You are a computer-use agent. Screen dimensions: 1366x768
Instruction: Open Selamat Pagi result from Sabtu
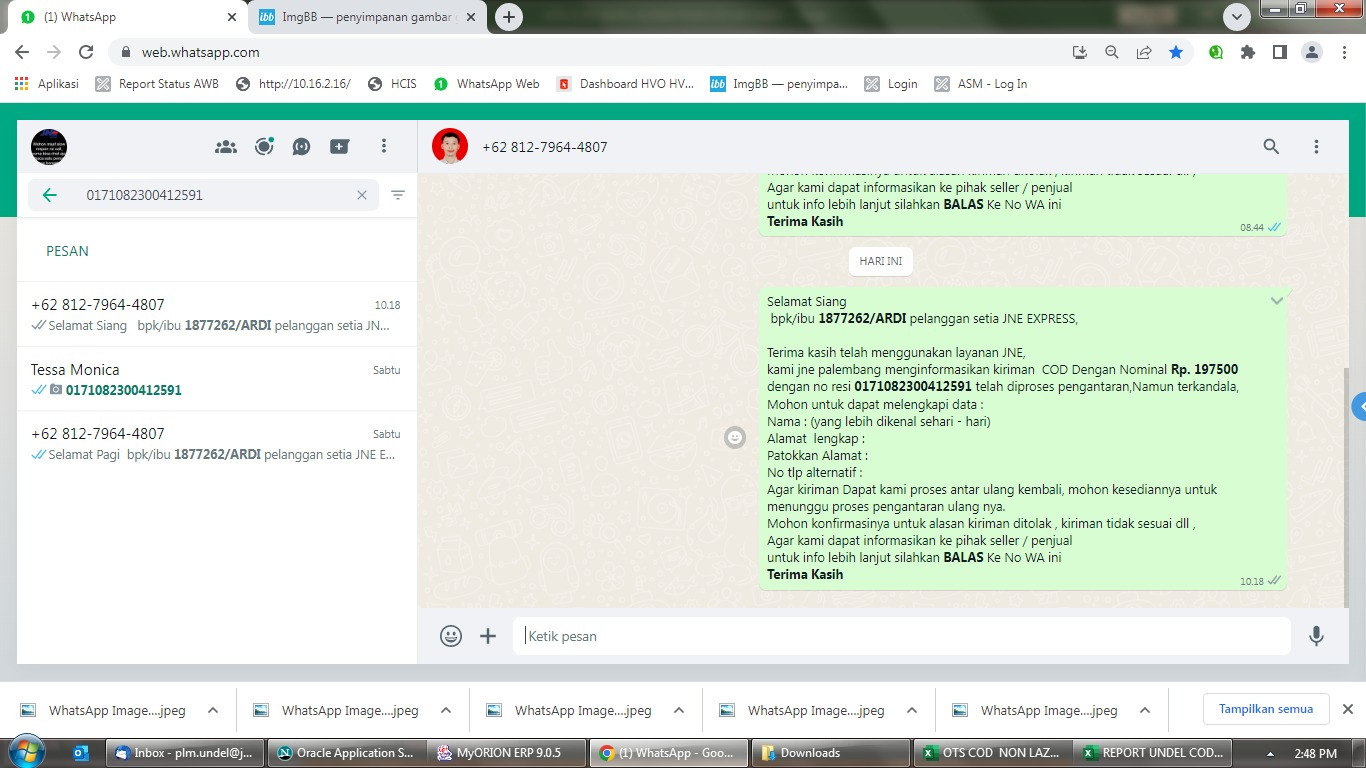217,443
